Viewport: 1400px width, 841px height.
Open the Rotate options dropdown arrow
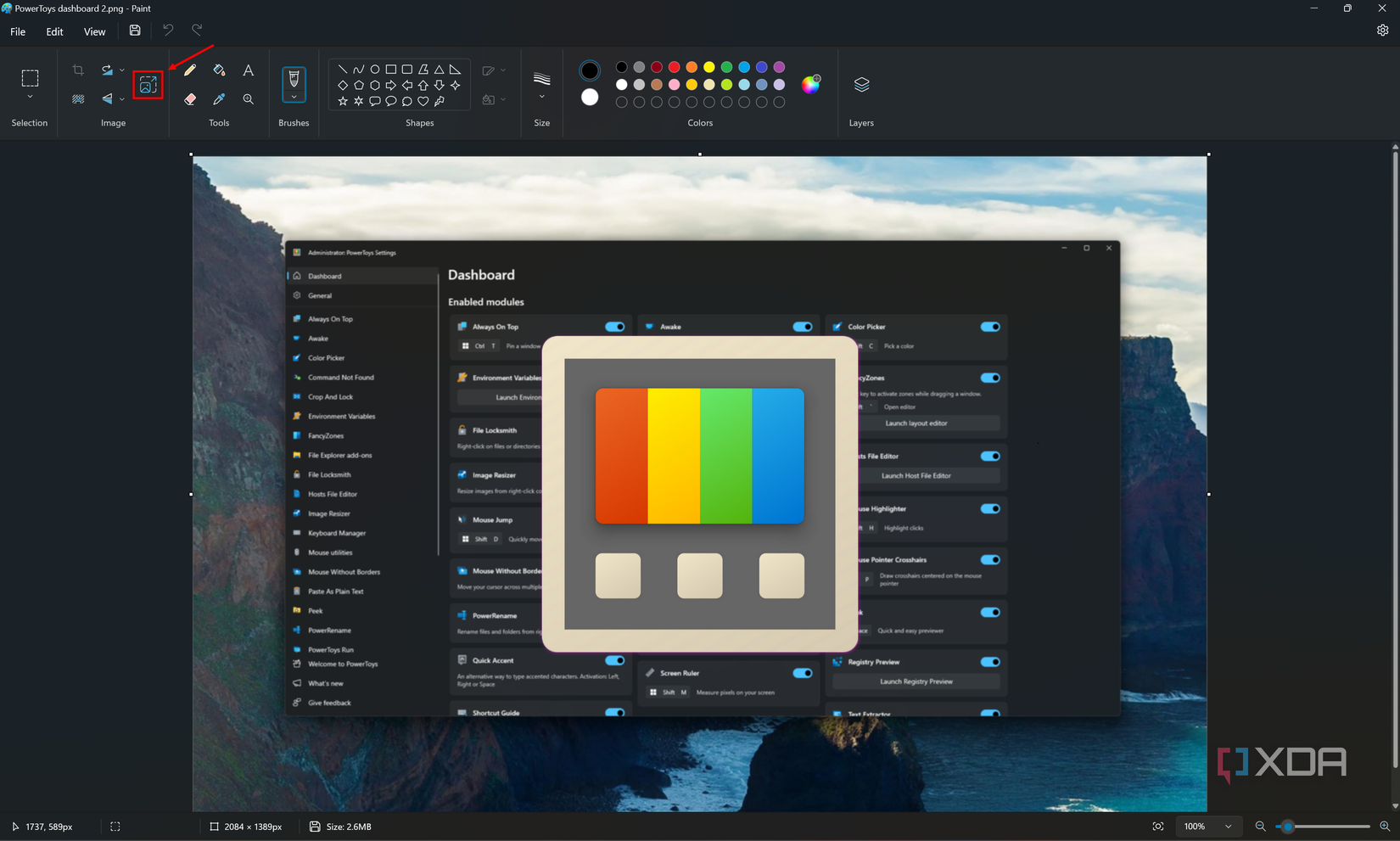122,70
